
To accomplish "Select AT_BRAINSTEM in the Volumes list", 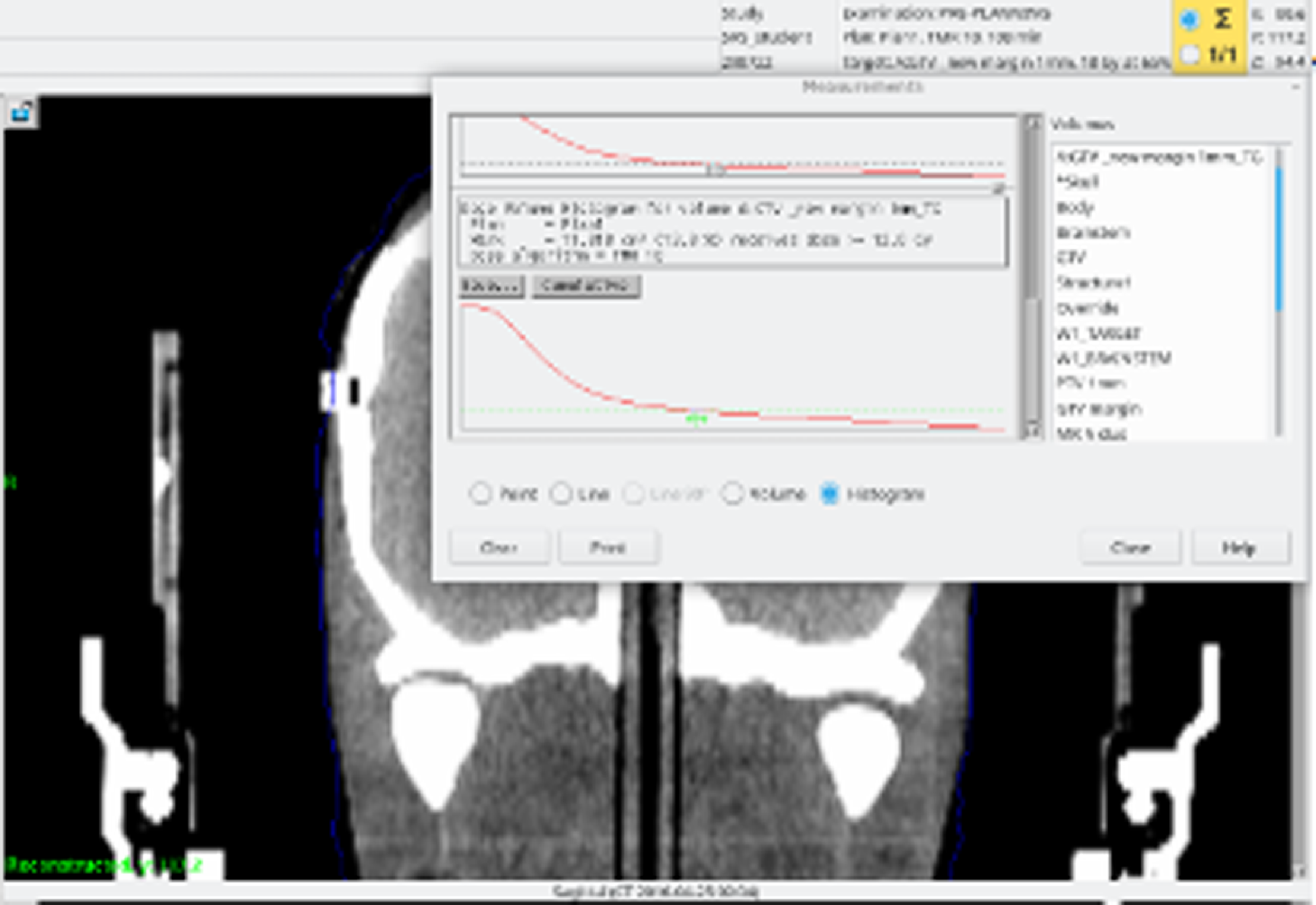I will point(1114,358).
